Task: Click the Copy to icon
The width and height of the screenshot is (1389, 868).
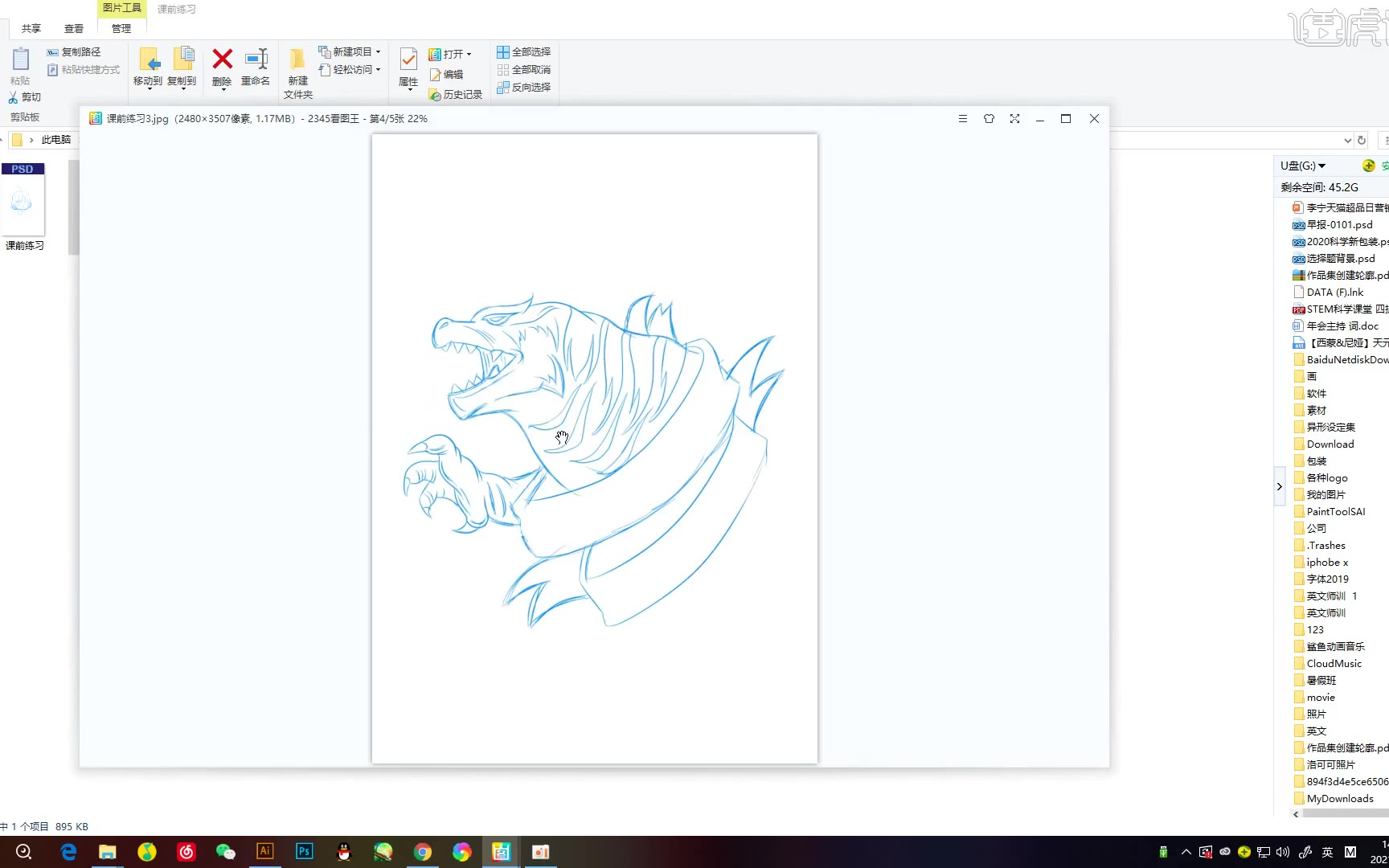Action: coord(182,59)
